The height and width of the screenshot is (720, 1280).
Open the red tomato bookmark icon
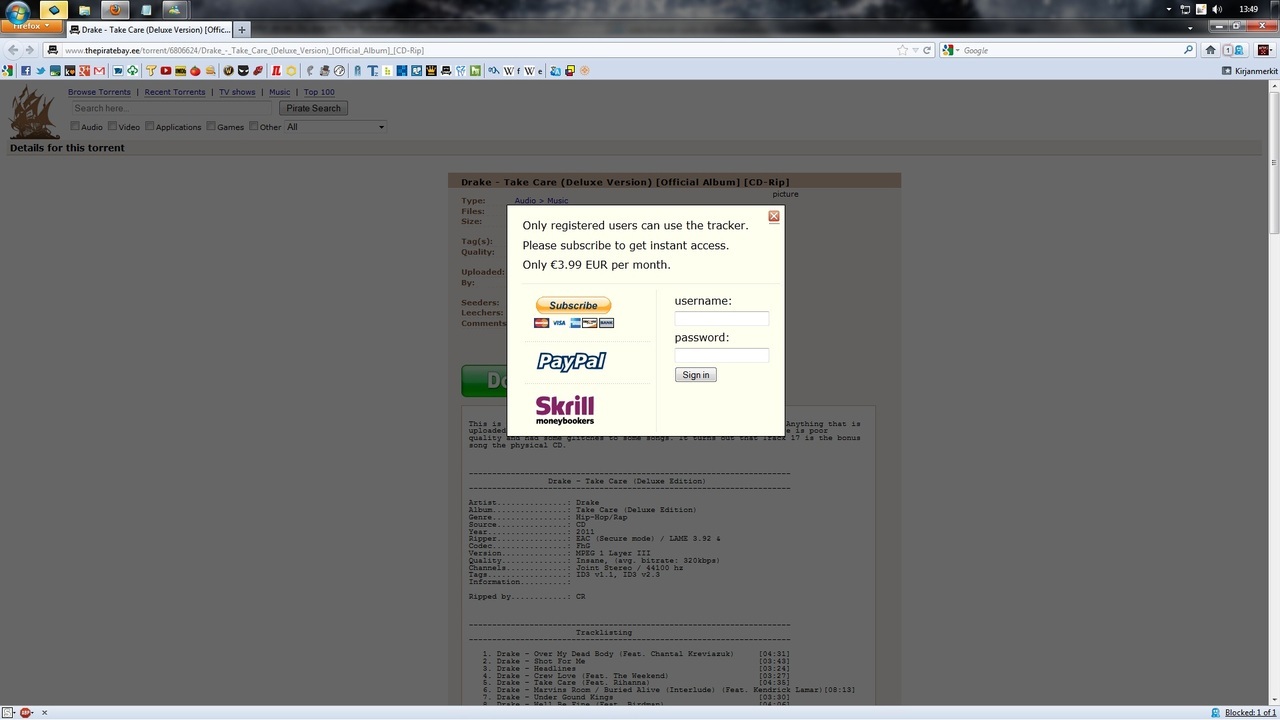pyautogui.click(x=195, y=71)
